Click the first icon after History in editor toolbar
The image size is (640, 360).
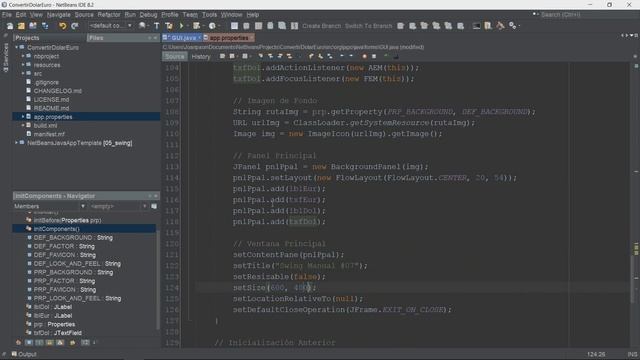(222, 56)
